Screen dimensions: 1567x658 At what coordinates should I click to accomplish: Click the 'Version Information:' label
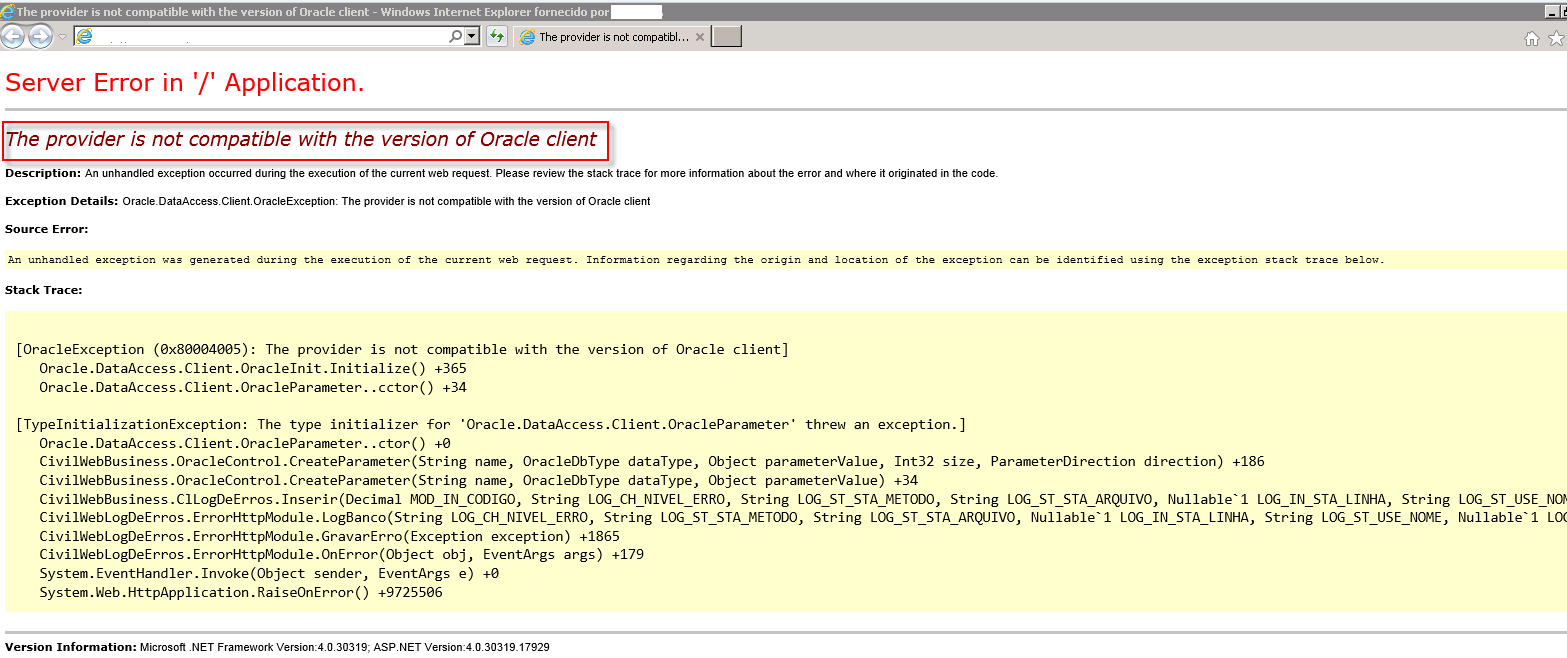(x=71, y=647)
